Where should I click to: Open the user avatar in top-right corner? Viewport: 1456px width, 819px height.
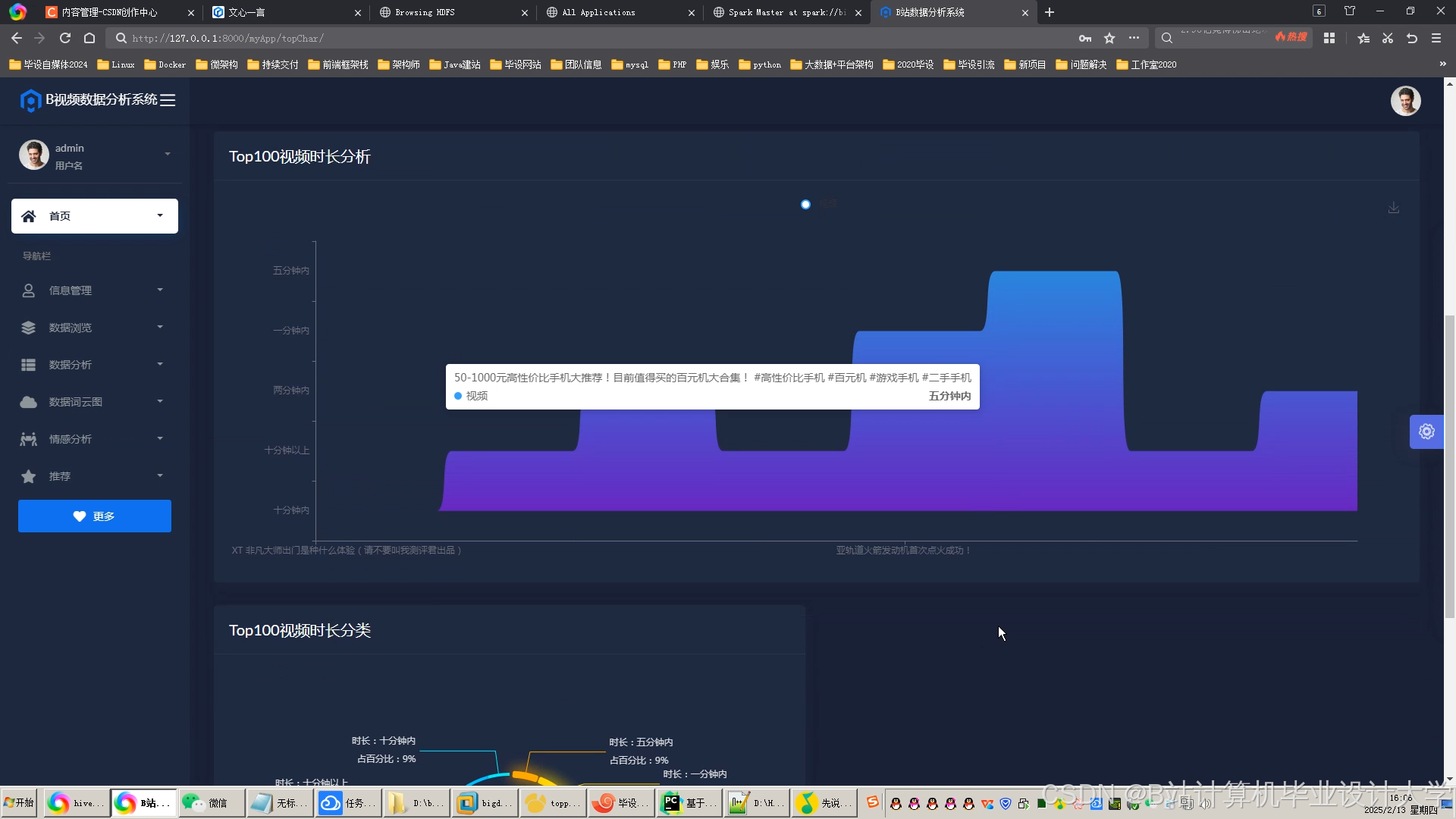pos(1406,100)
